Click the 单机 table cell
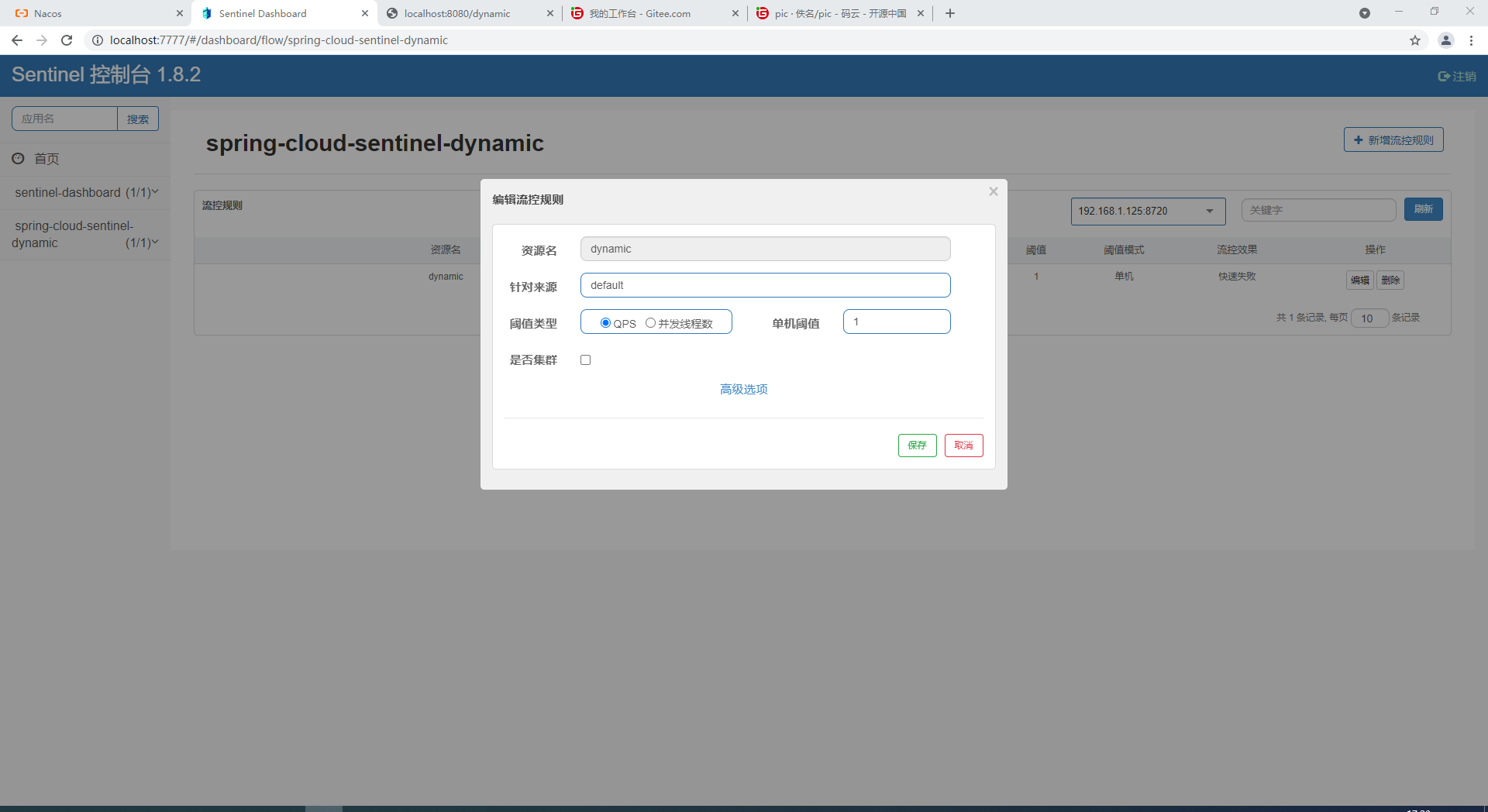This screenshot has width=1488, height=812. coord(1124,277)
